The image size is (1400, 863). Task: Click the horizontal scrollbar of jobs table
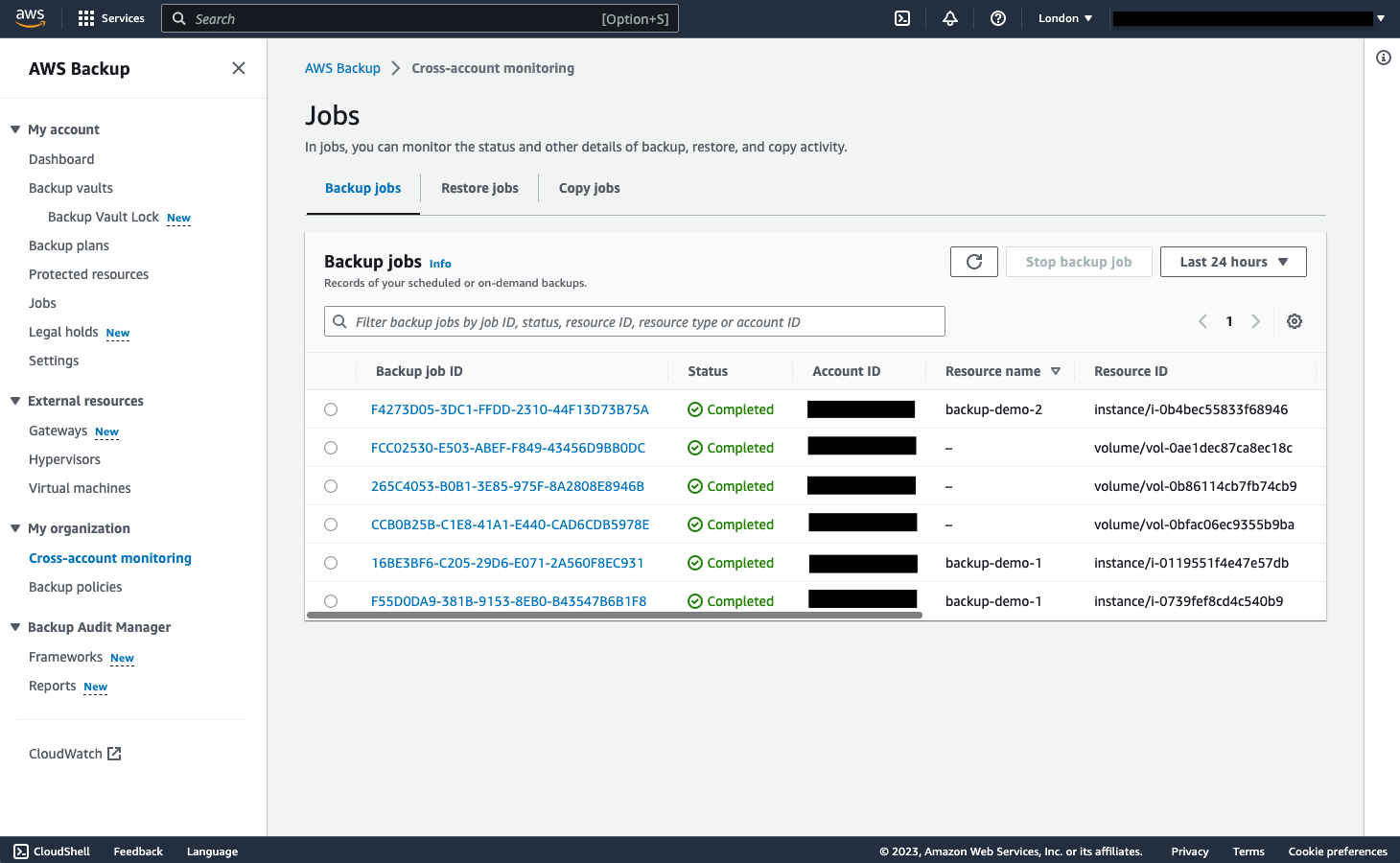(x=615, y=615)
